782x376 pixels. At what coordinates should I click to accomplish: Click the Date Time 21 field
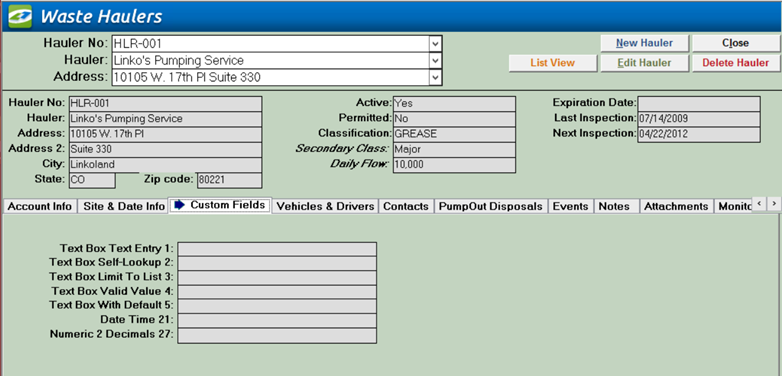[277, 321]
